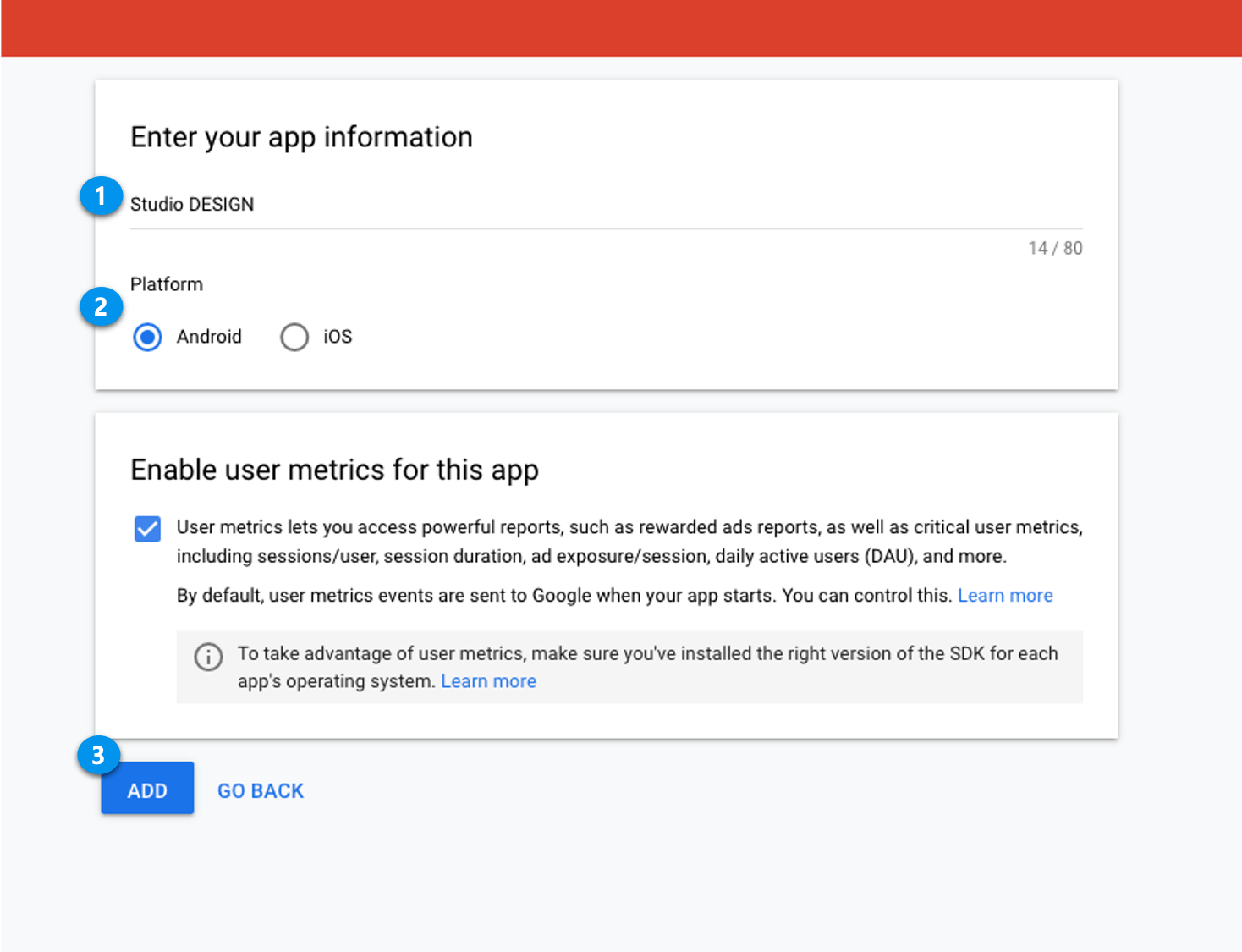The image size is (1242, 952).
Task: Click the 14 / 80 character counter
Action: coord(1055,248)
